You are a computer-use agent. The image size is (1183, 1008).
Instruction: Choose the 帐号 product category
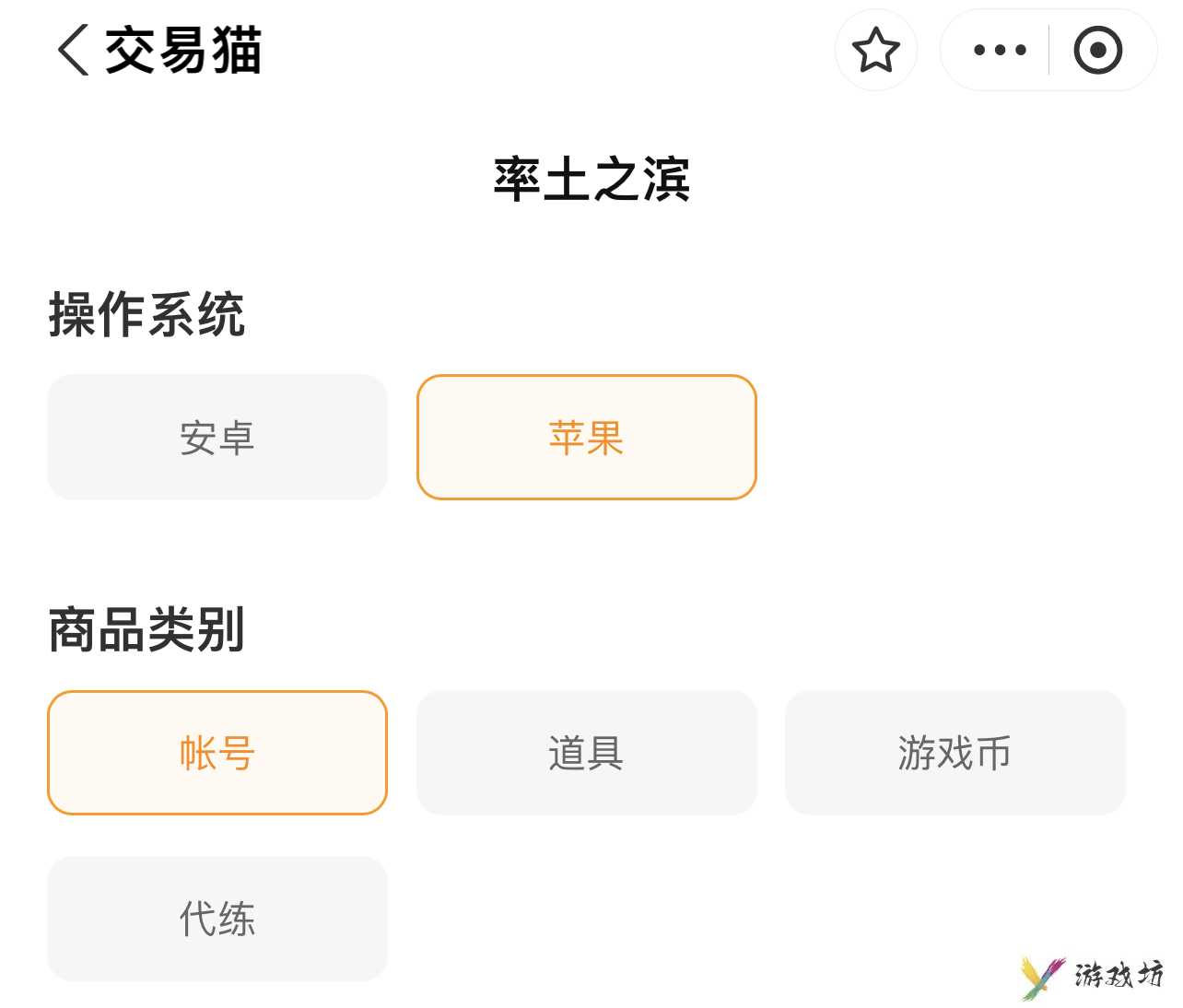(217, 753)
